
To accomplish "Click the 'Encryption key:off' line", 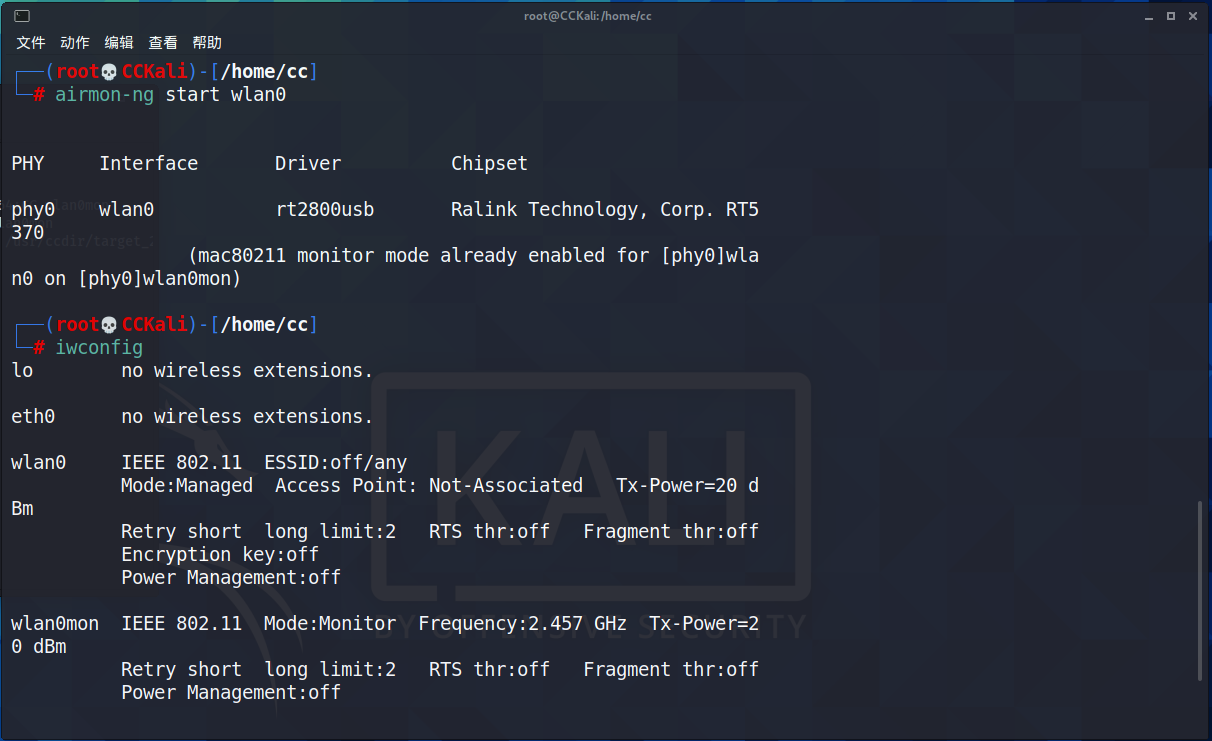I will pyautogui.click(x=220, y=554).
